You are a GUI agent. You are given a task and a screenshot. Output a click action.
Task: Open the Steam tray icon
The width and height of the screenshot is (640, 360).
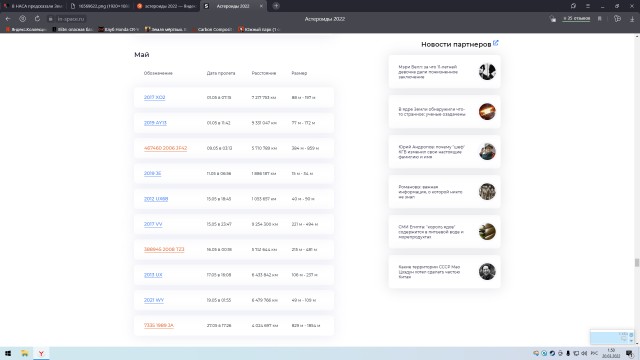click(552, 353)
